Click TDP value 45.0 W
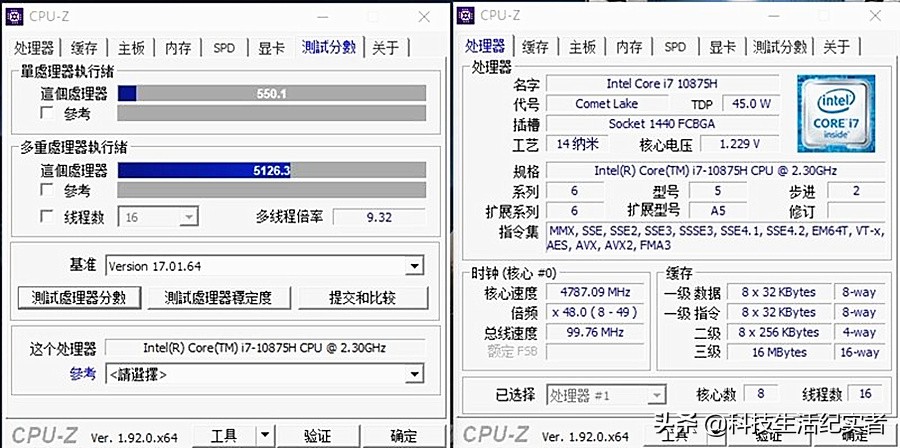 tap(751, 104)
